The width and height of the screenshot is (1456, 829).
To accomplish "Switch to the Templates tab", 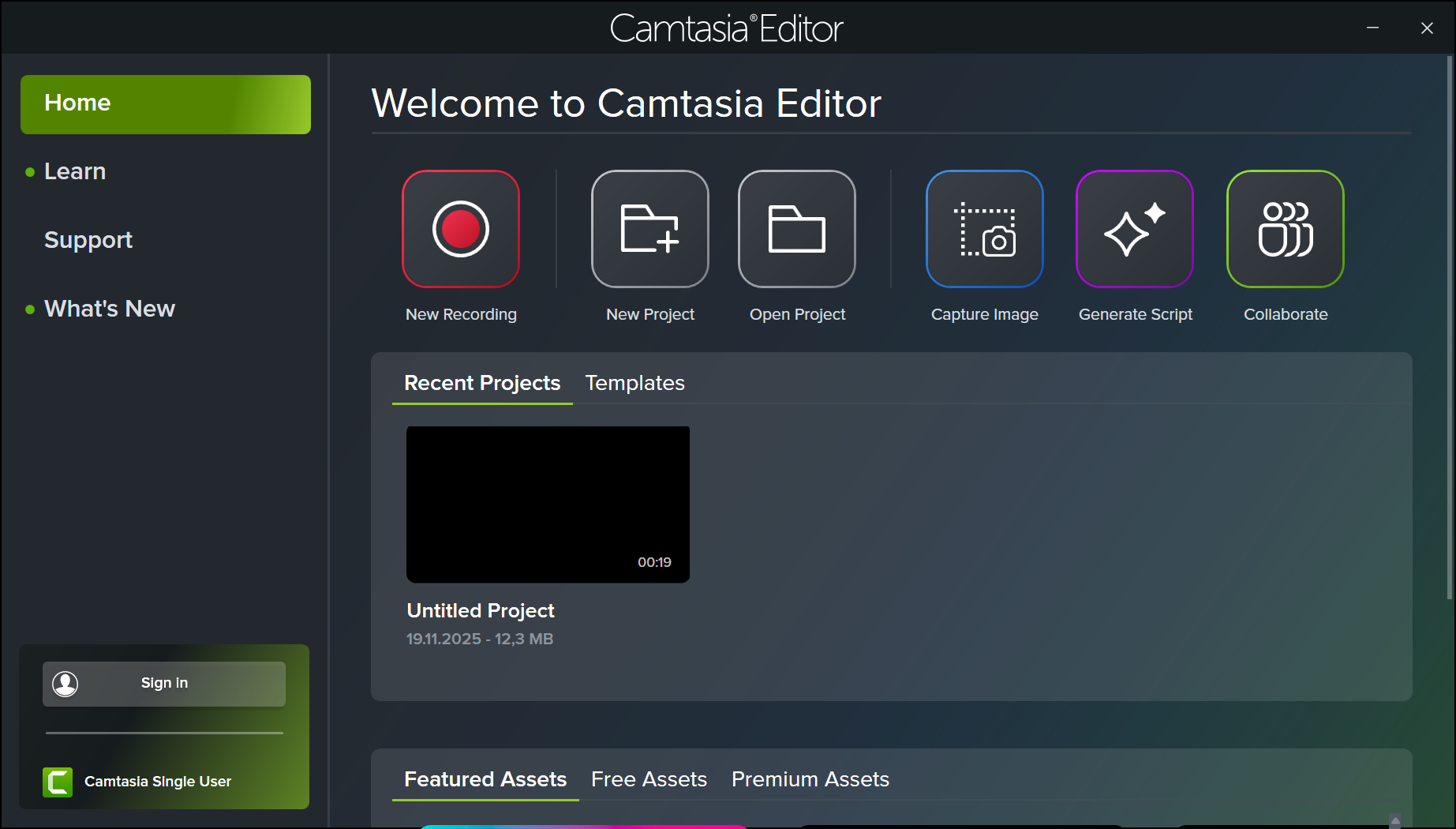I will tap(634, 383).
